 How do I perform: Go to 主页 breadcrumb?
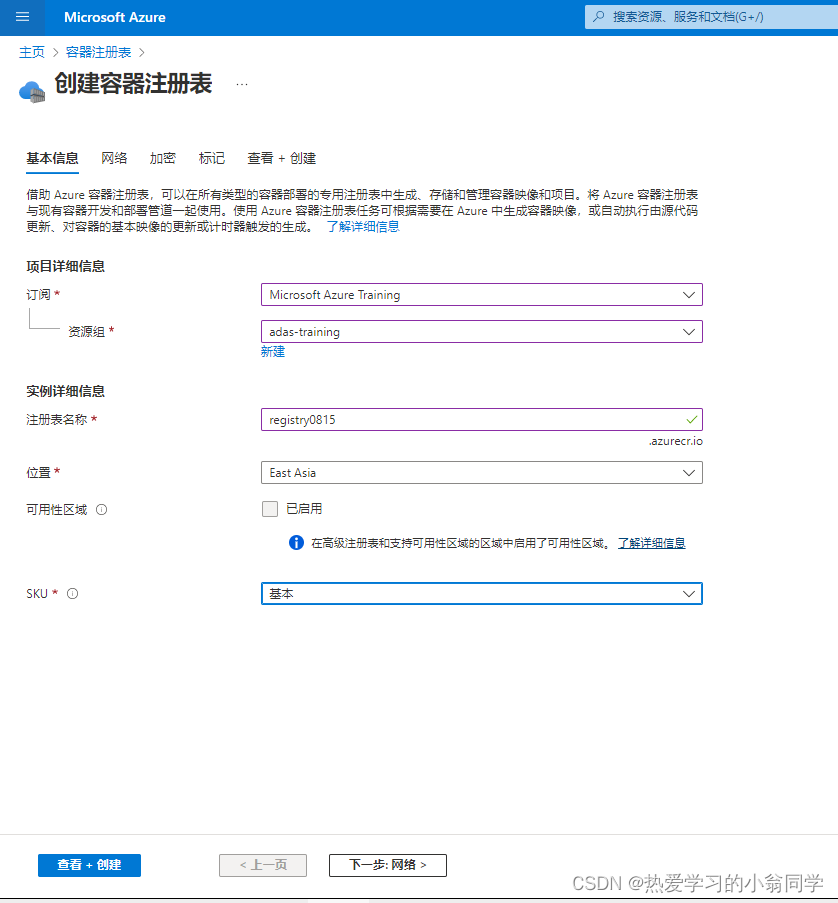point(32,52)
